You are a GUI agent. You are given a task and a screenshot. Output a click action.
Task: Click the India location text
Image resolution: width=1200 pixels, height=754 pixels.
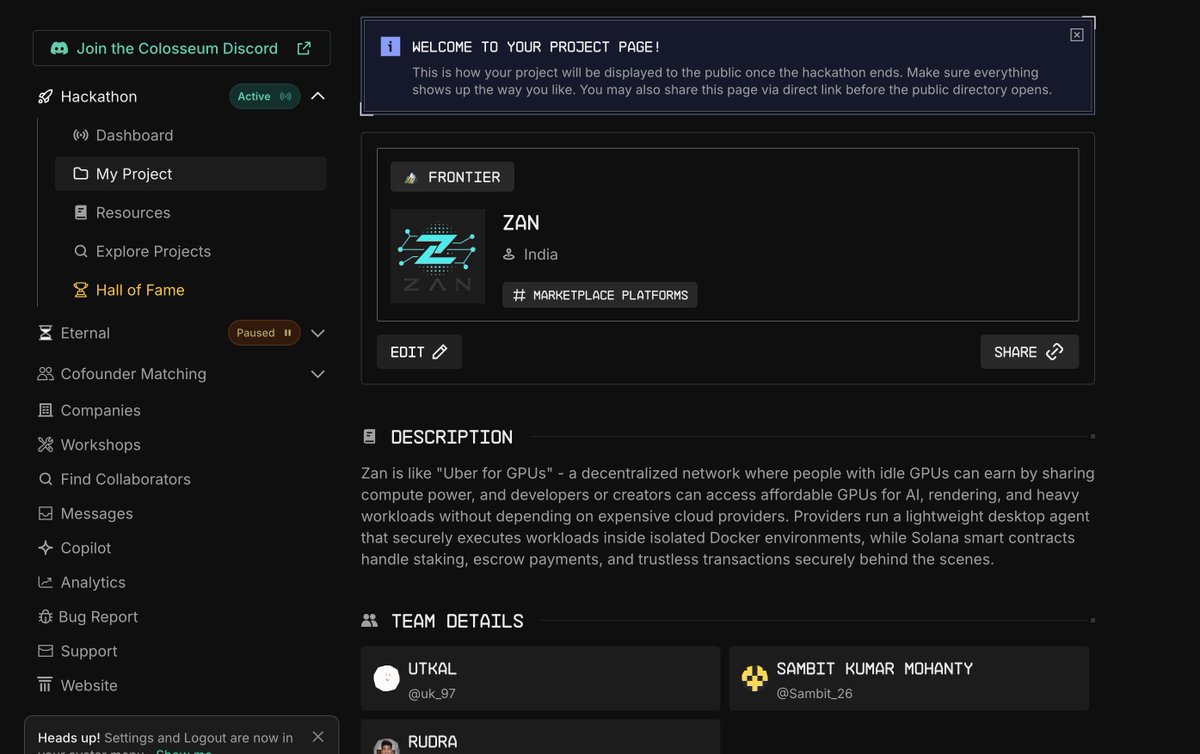point(541,255)
